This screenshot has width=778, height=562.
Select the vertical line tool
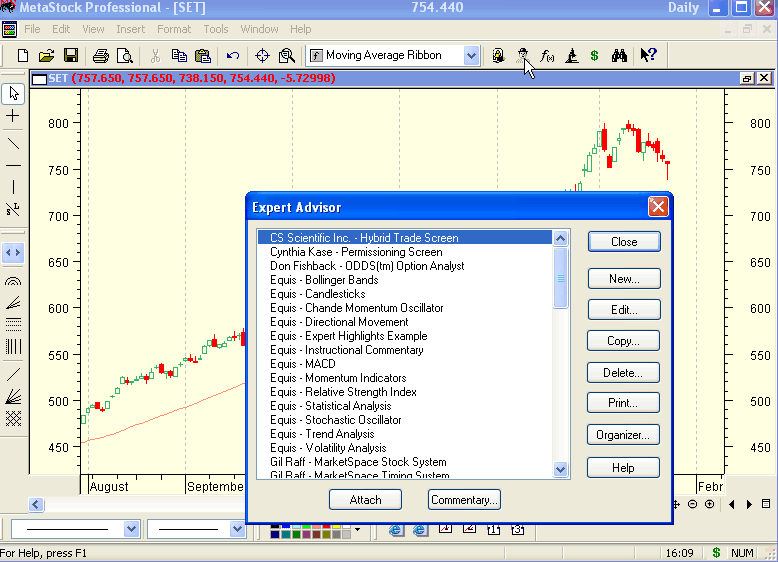click(13, 187)
